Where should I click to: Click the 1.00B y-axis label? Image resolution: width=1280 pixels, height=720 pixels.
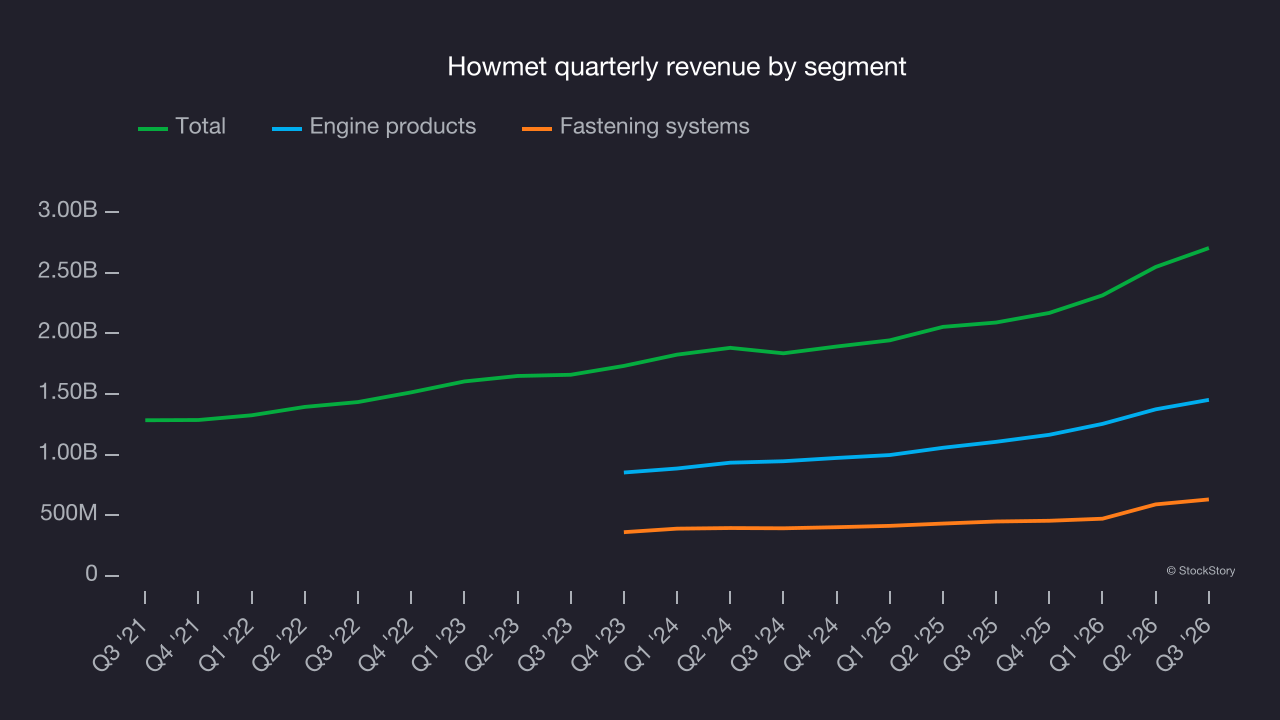(x=68, y=453)
